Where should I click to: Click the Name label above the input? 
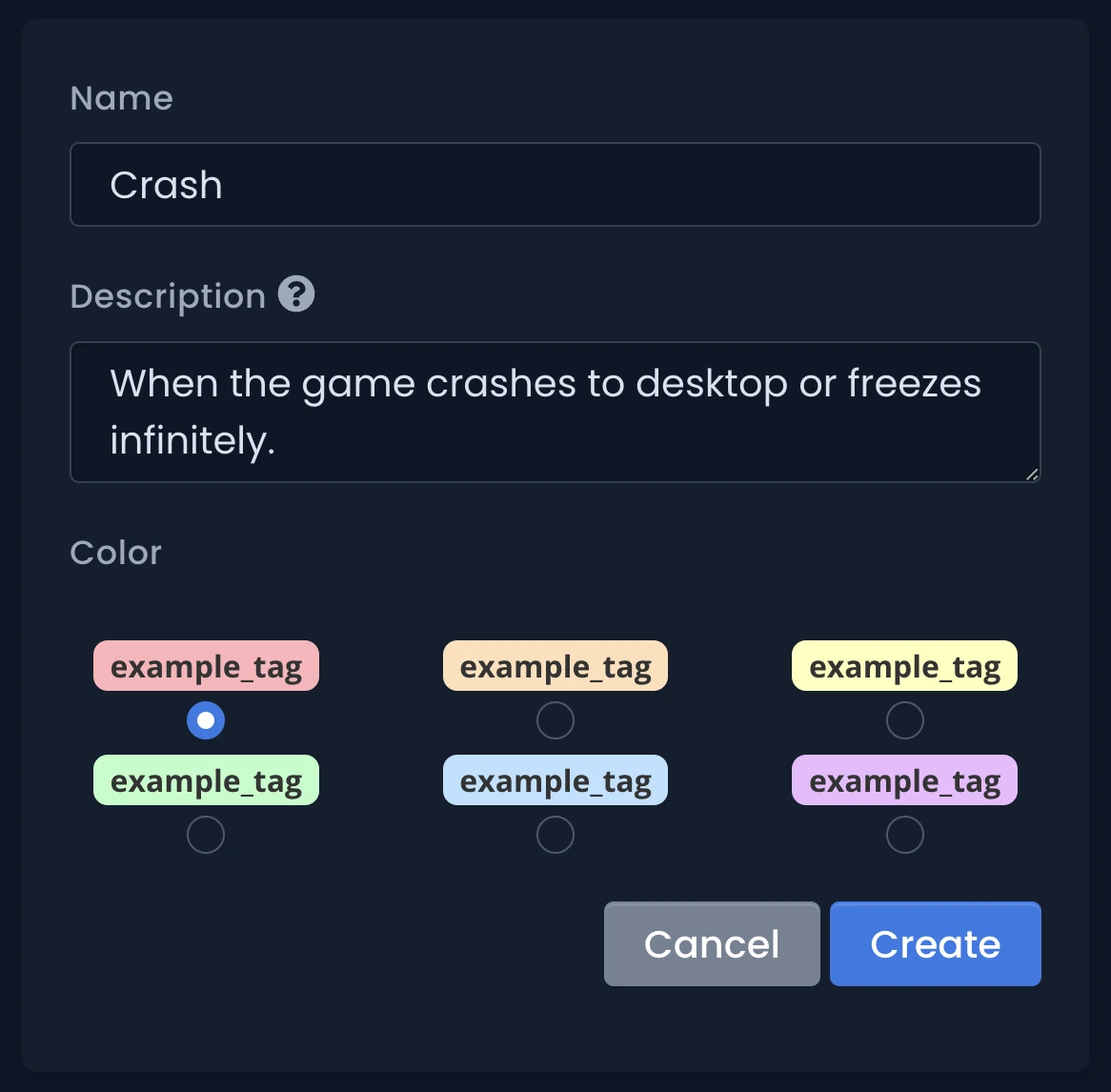point(121,97)
